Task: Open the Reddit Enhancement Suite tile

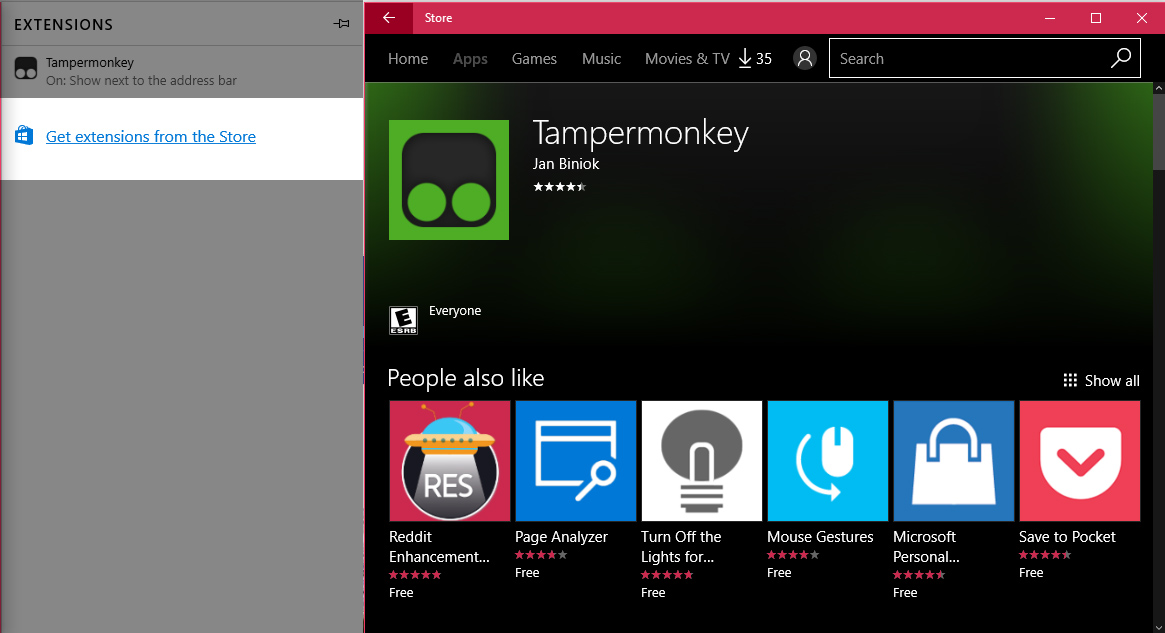Action: tap(449, 461)
